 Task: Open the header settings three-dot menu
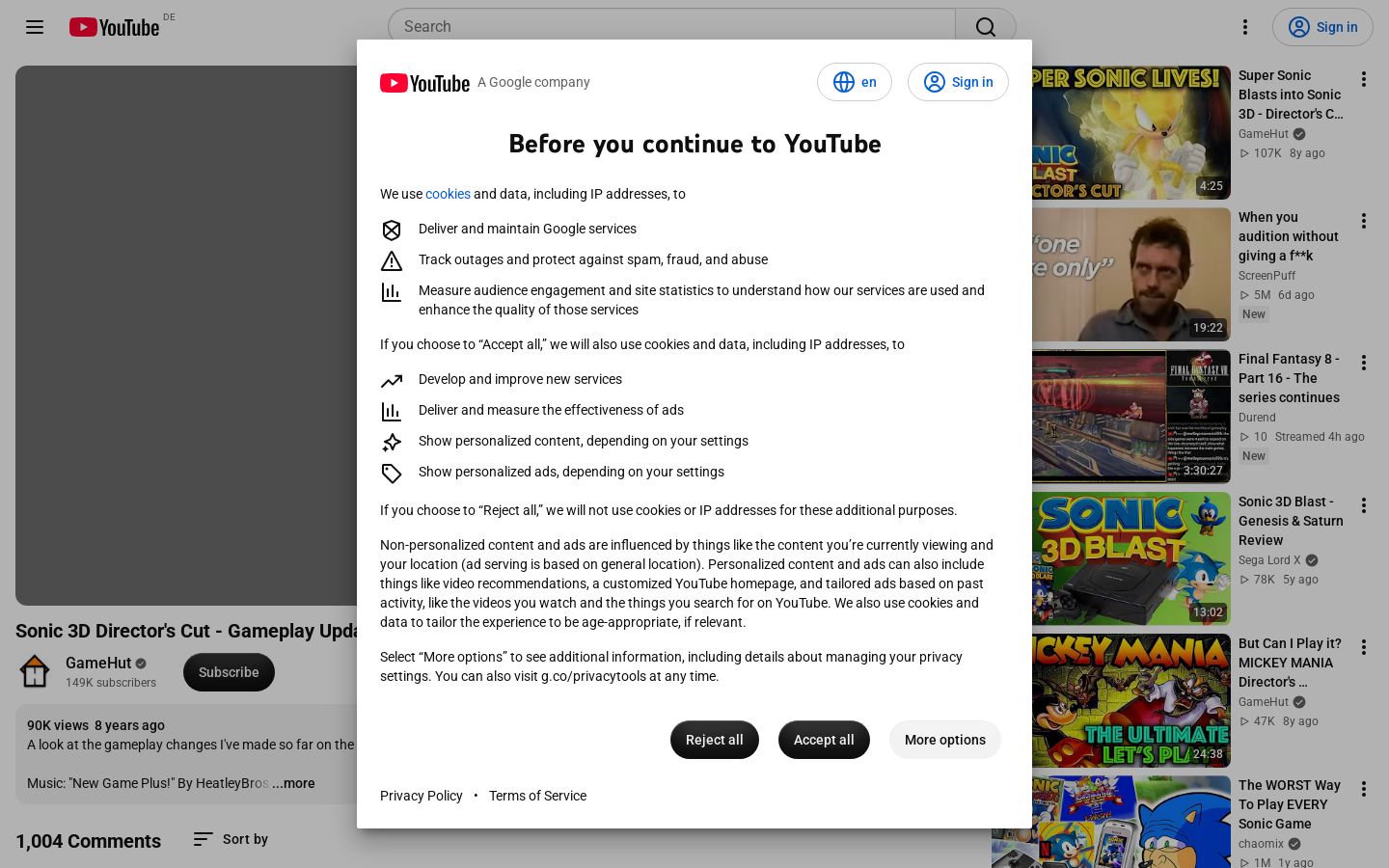tap(1245, 27)
